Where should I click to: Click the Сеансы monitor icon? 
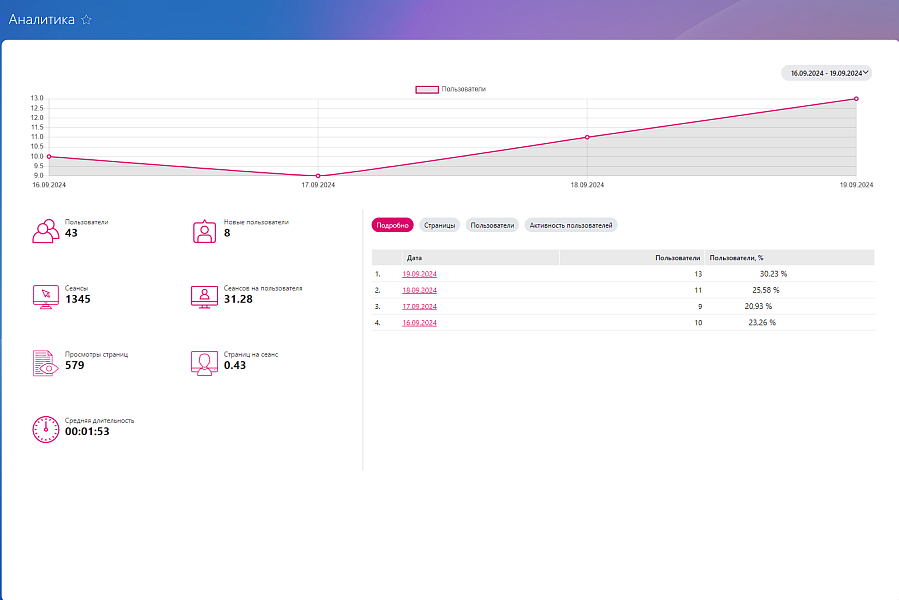point(46,296)
